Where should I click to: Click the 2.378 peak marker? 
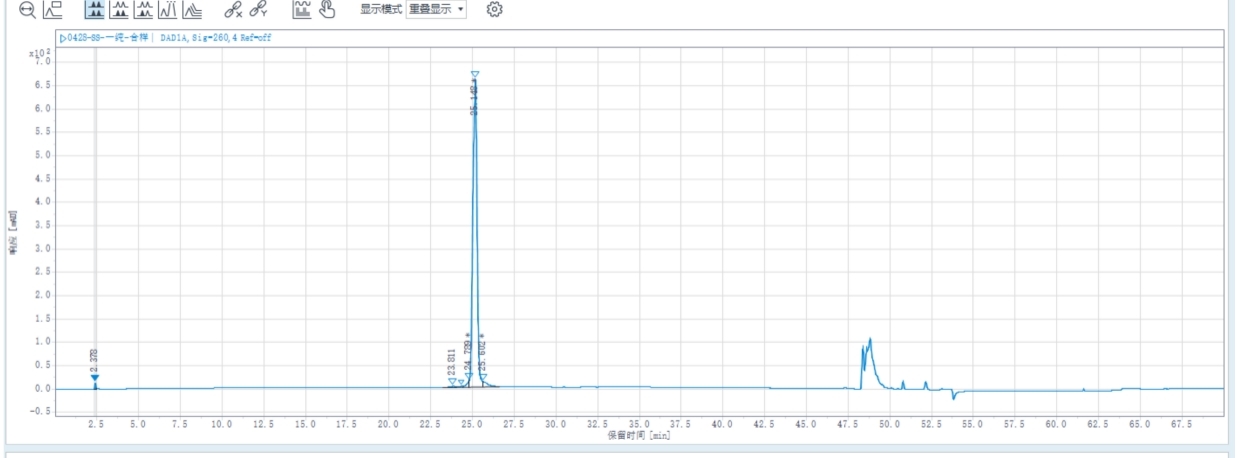pyautogui.click(x=95, y=378)
